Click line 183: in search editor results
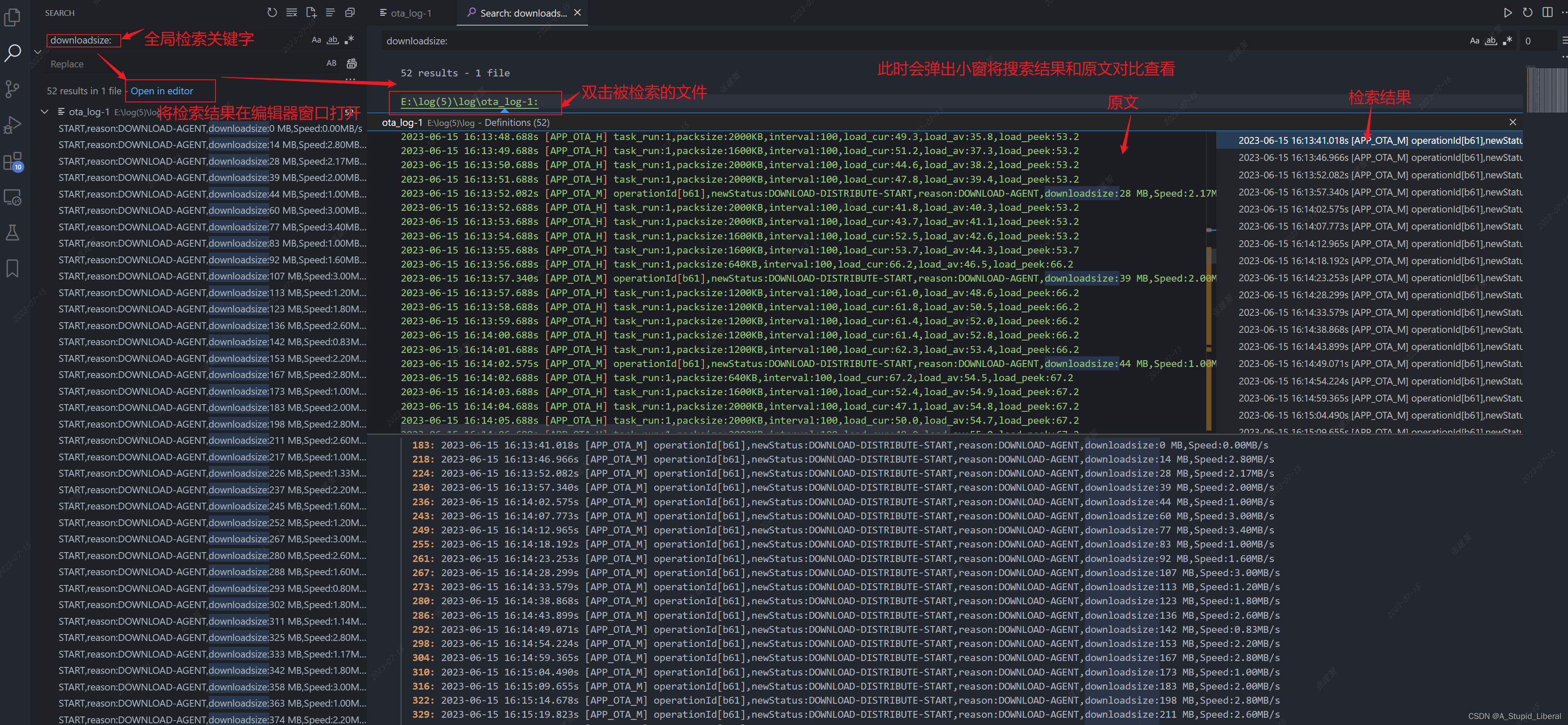This screenshot has width=1568, height=725. 840,445
